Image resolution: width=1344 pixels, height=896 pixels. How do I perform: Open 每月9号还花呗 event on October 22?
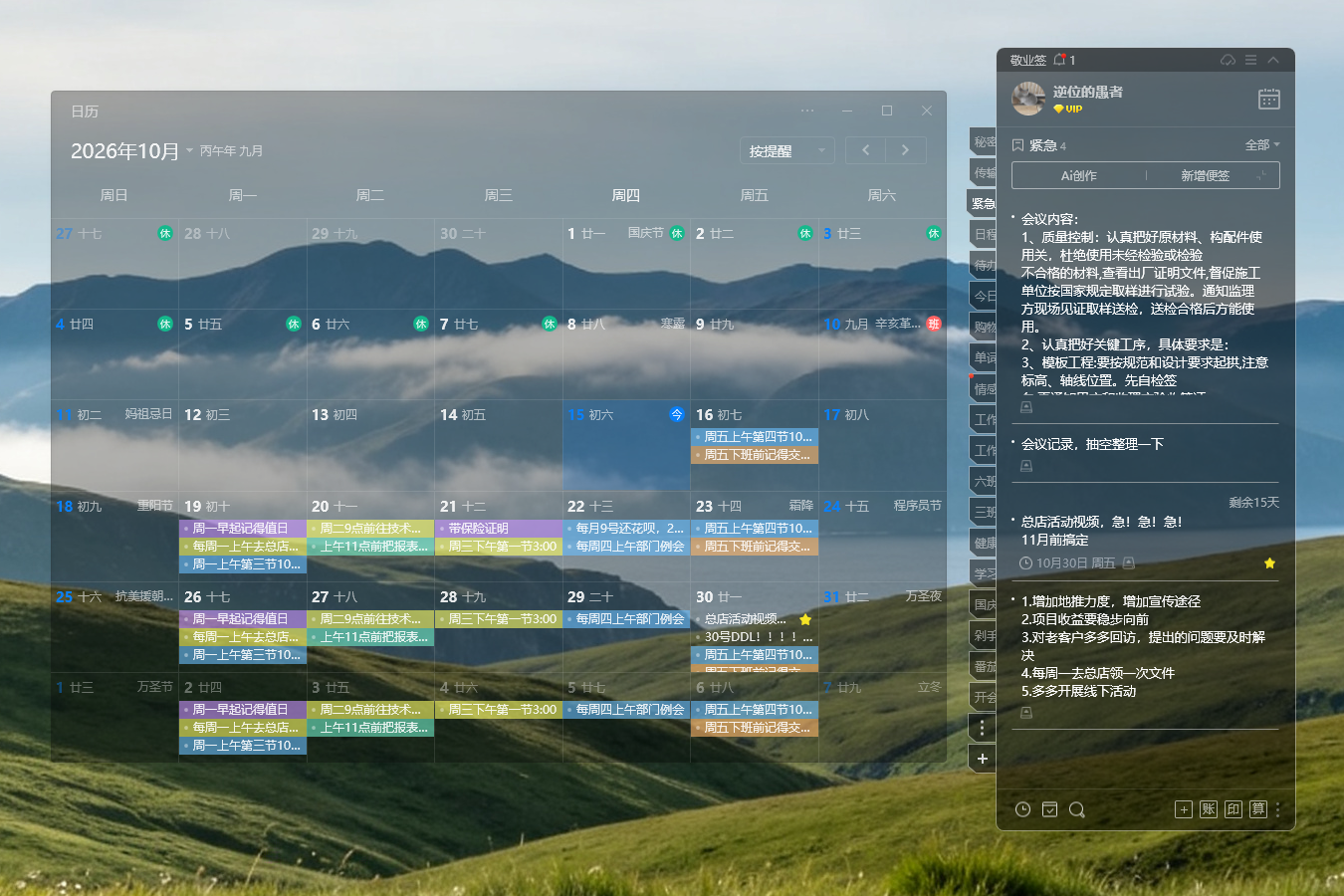pos(627,529)
